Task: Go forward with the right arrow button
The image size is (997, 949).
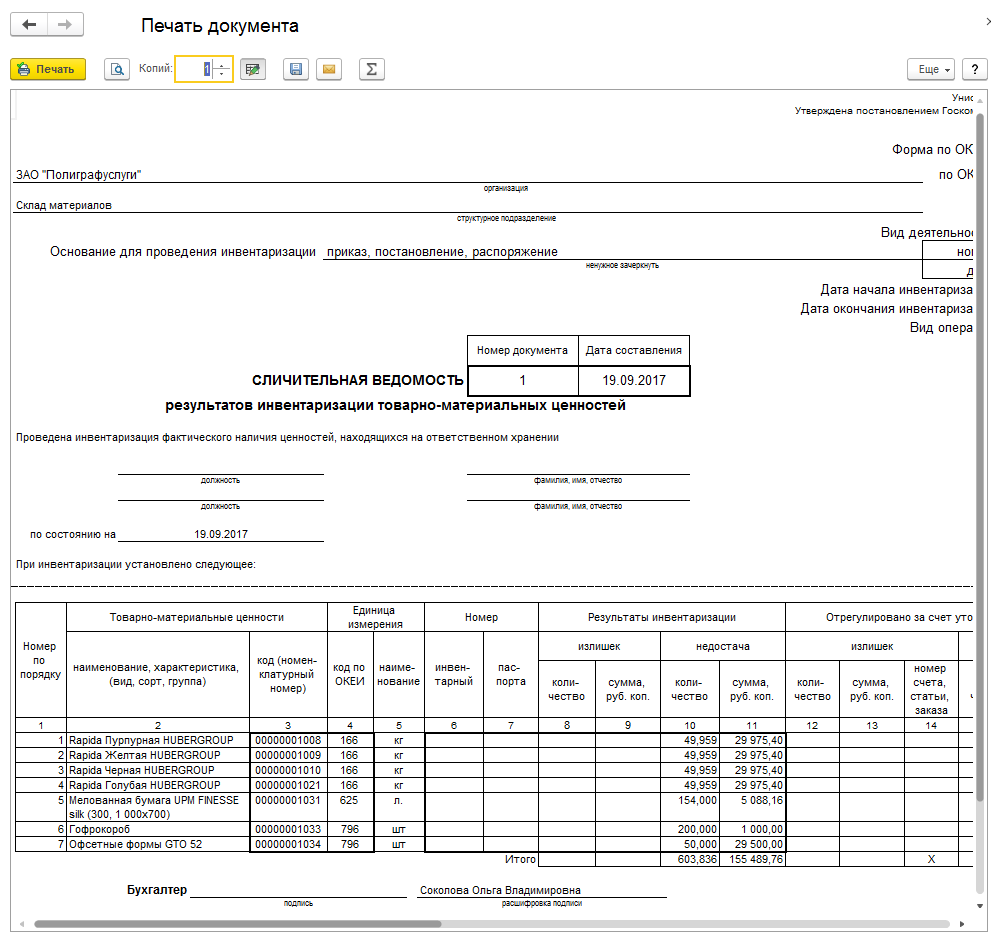Action: [65, 25]
